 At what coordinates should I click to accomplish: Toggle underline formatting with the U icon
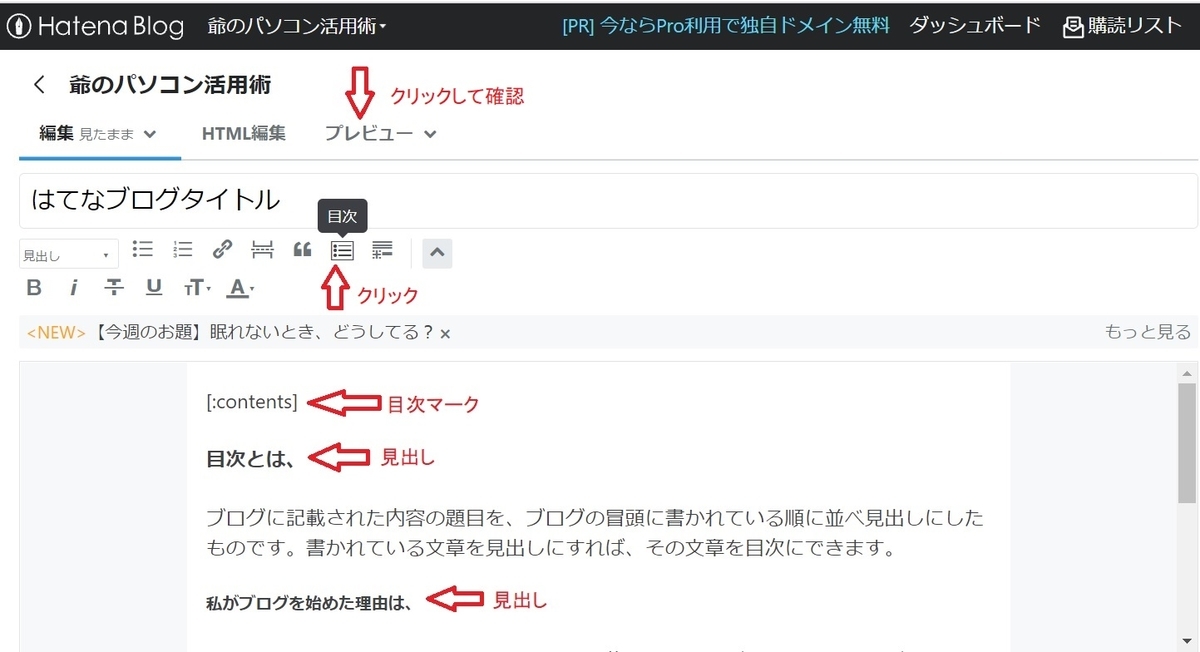[152, 287]
